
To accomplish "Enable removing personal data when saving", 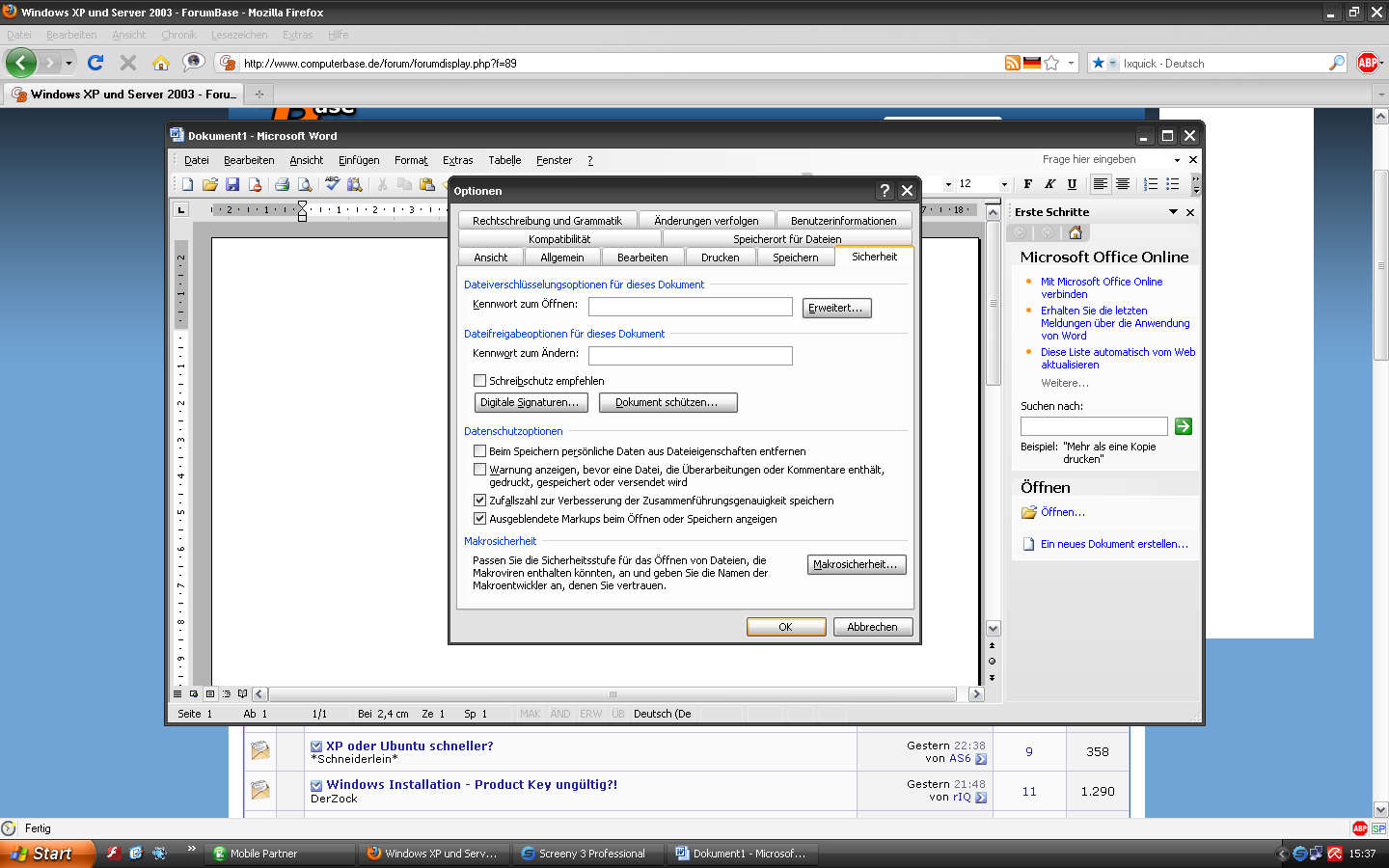I will pyautogui.click(x=479, y=451).
